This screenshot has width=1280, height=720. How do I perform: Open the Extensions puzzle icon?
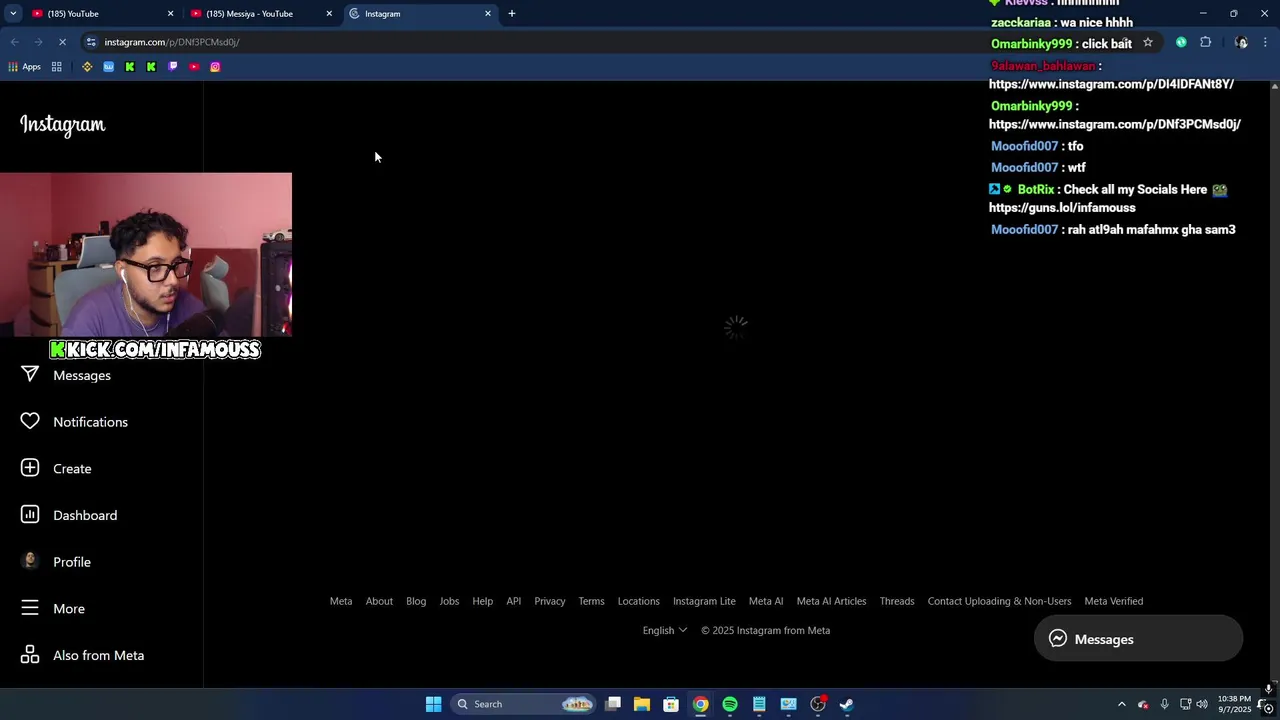pyautogui.click(x=1205, y=42)
